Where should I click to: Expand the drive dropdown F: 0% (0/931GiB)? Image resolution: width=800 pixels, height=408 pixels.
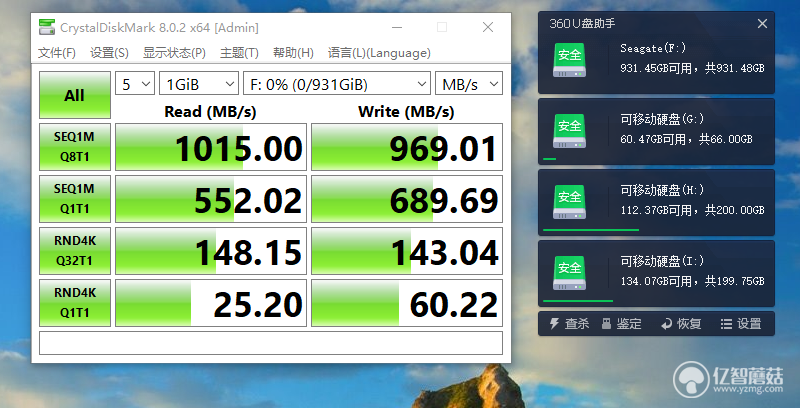pyautogui.click(x=337, y=84)
